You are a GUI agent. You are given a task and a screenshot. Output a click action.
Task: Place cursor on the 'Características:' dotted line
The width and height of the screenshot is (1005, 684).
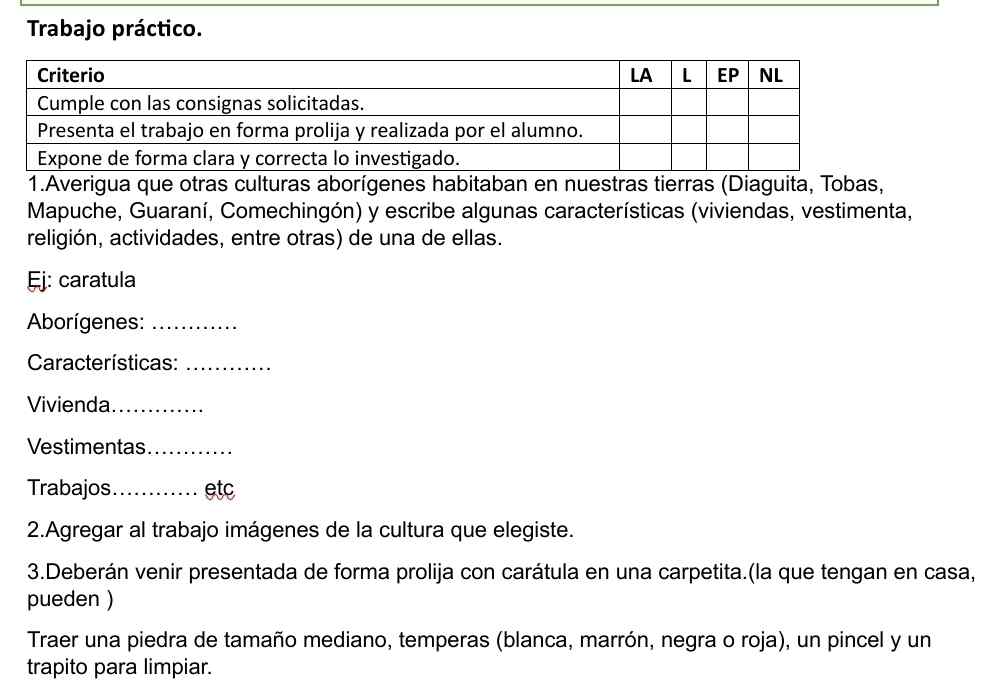tap(228, 364)
